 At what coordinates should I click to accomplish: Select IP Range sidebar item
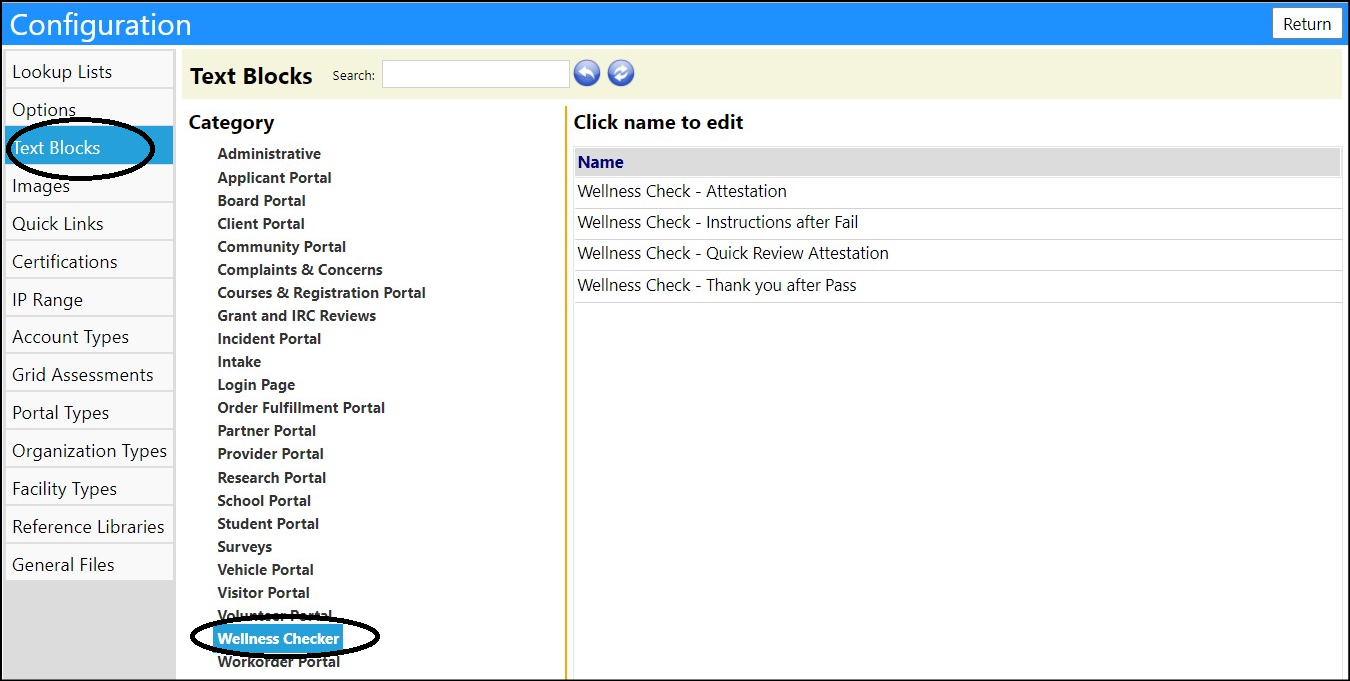[x=89, y=300]
